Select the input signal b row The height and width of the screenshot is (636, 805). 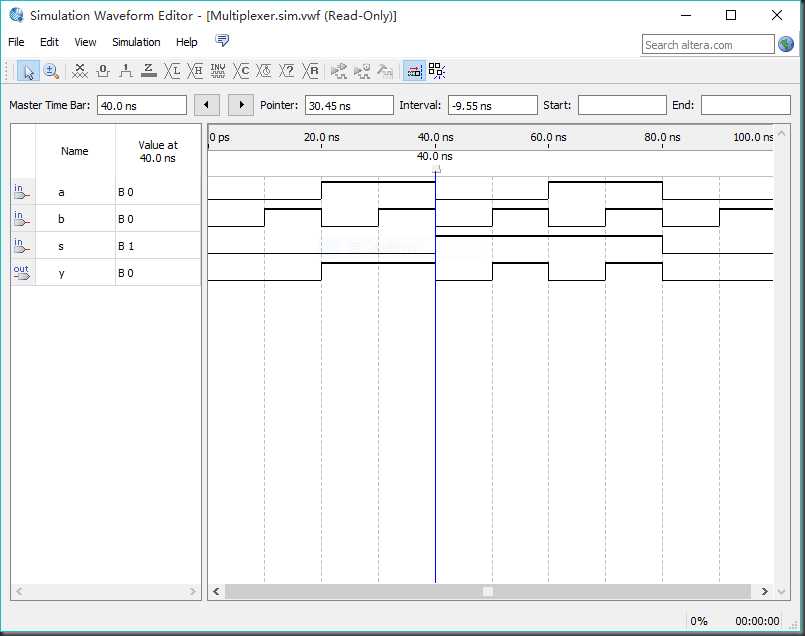pyautogui.click(x=106, y=219)
